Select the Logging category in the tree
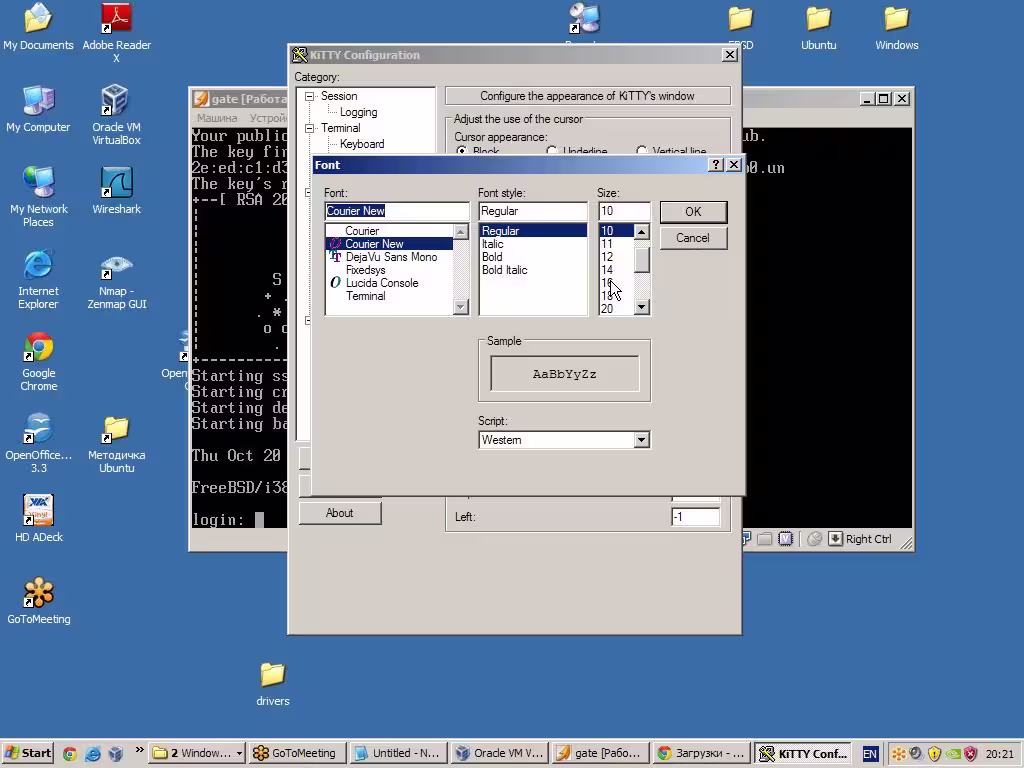The height and width of the screenshot is (768, 1024). [x=358, y=112]
